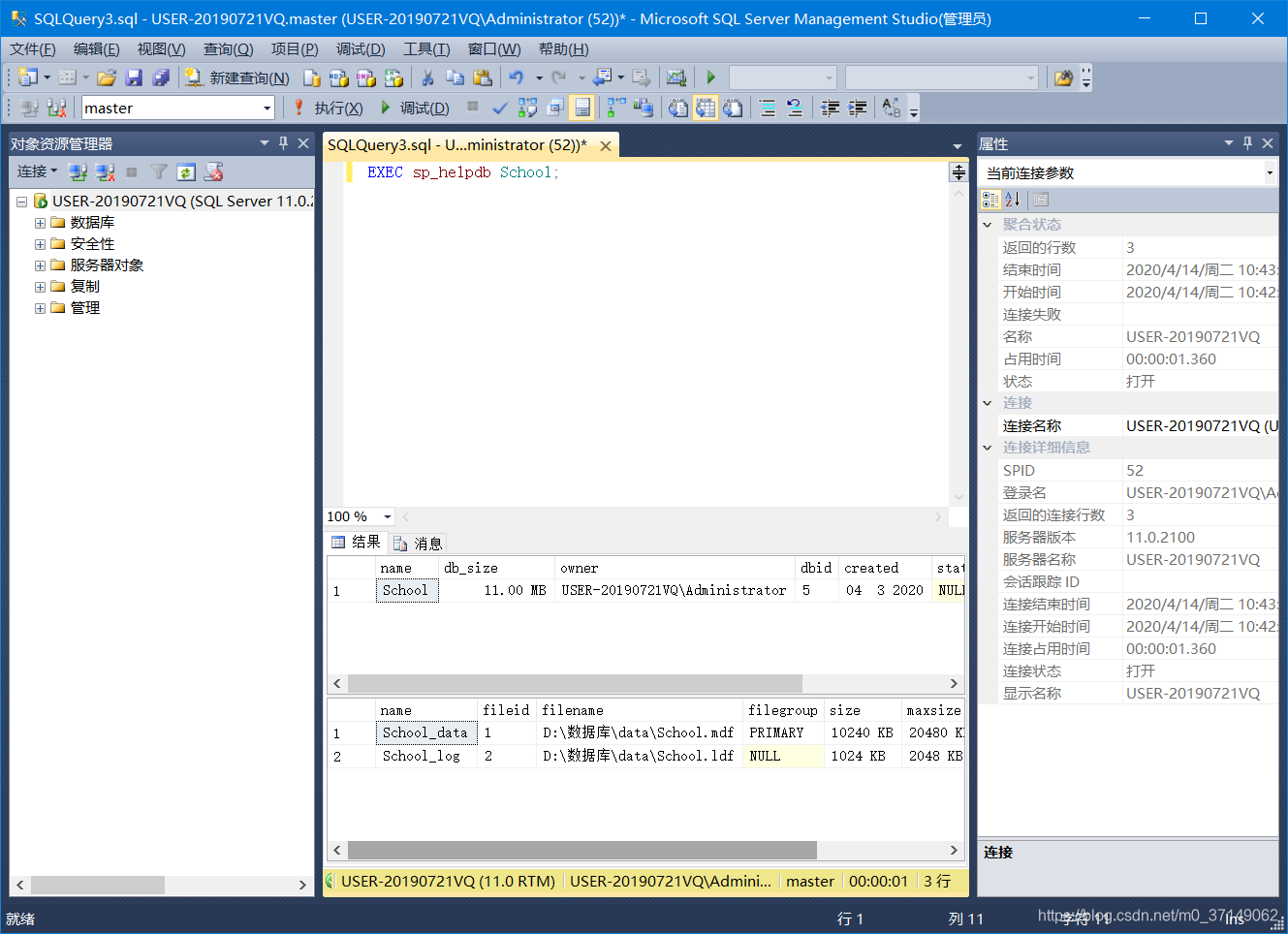Switch to the 结果 results tab
The image size is (1288, 934).
click(356, 543)
